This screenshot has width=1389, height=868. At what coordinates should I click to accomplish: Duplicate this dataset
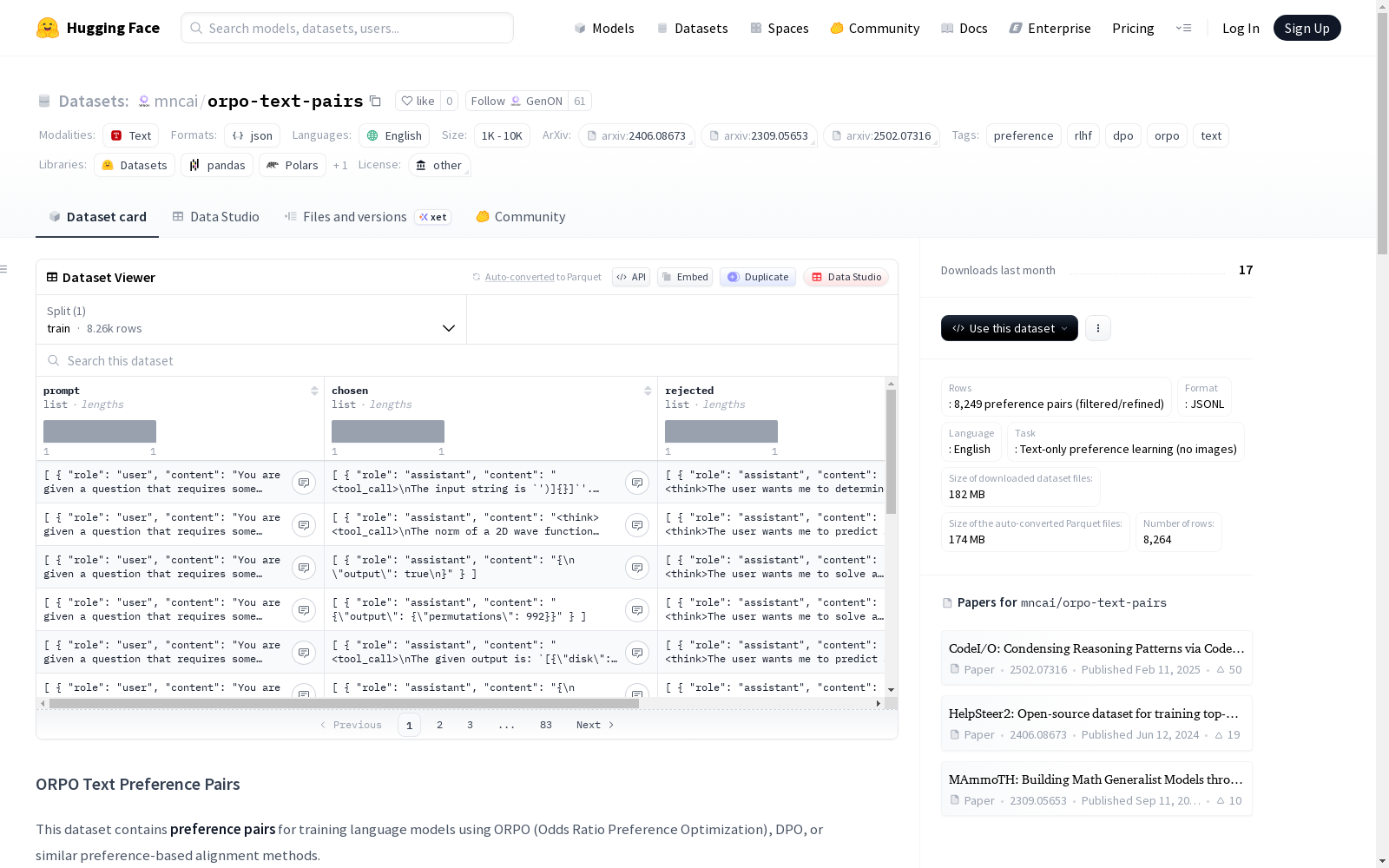758,277
